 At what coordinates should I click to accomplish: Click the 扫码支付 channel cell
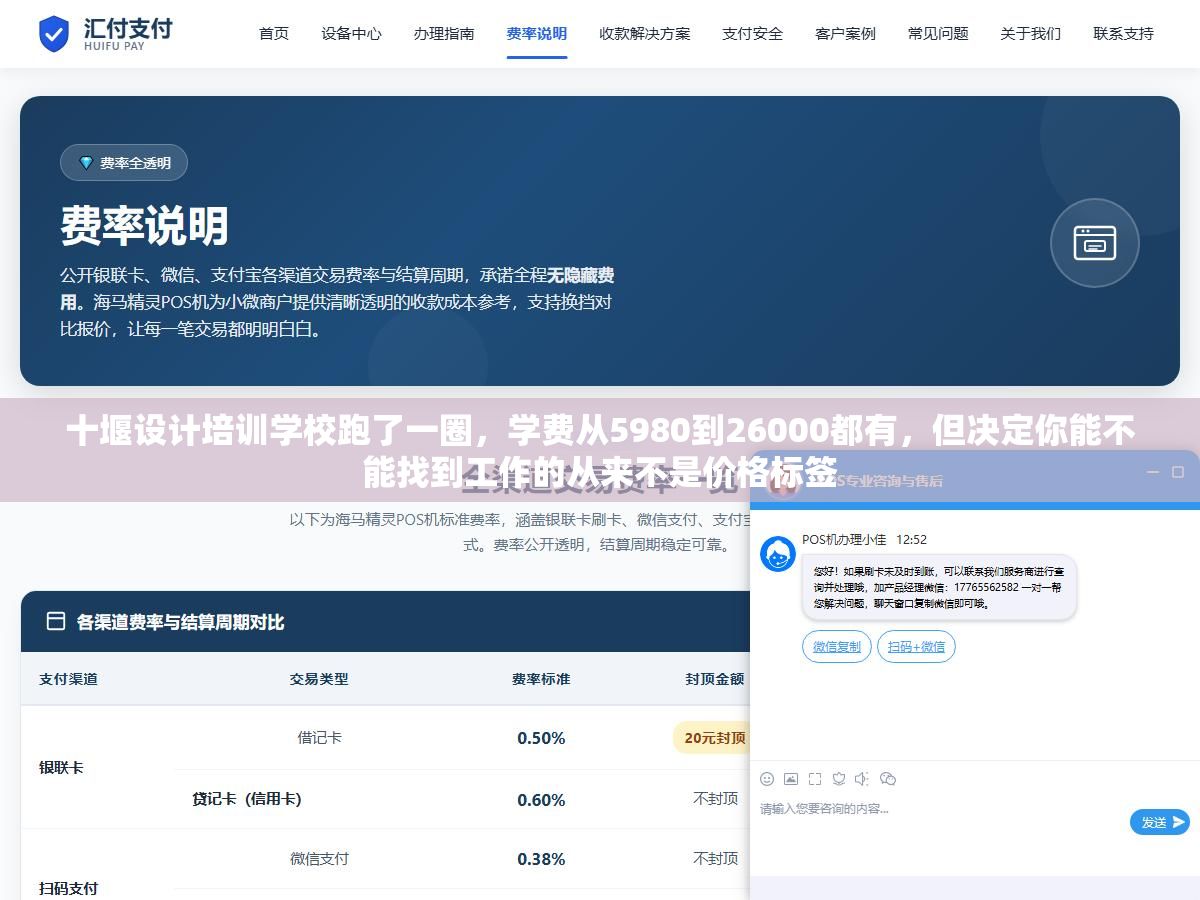pos(69,888)
